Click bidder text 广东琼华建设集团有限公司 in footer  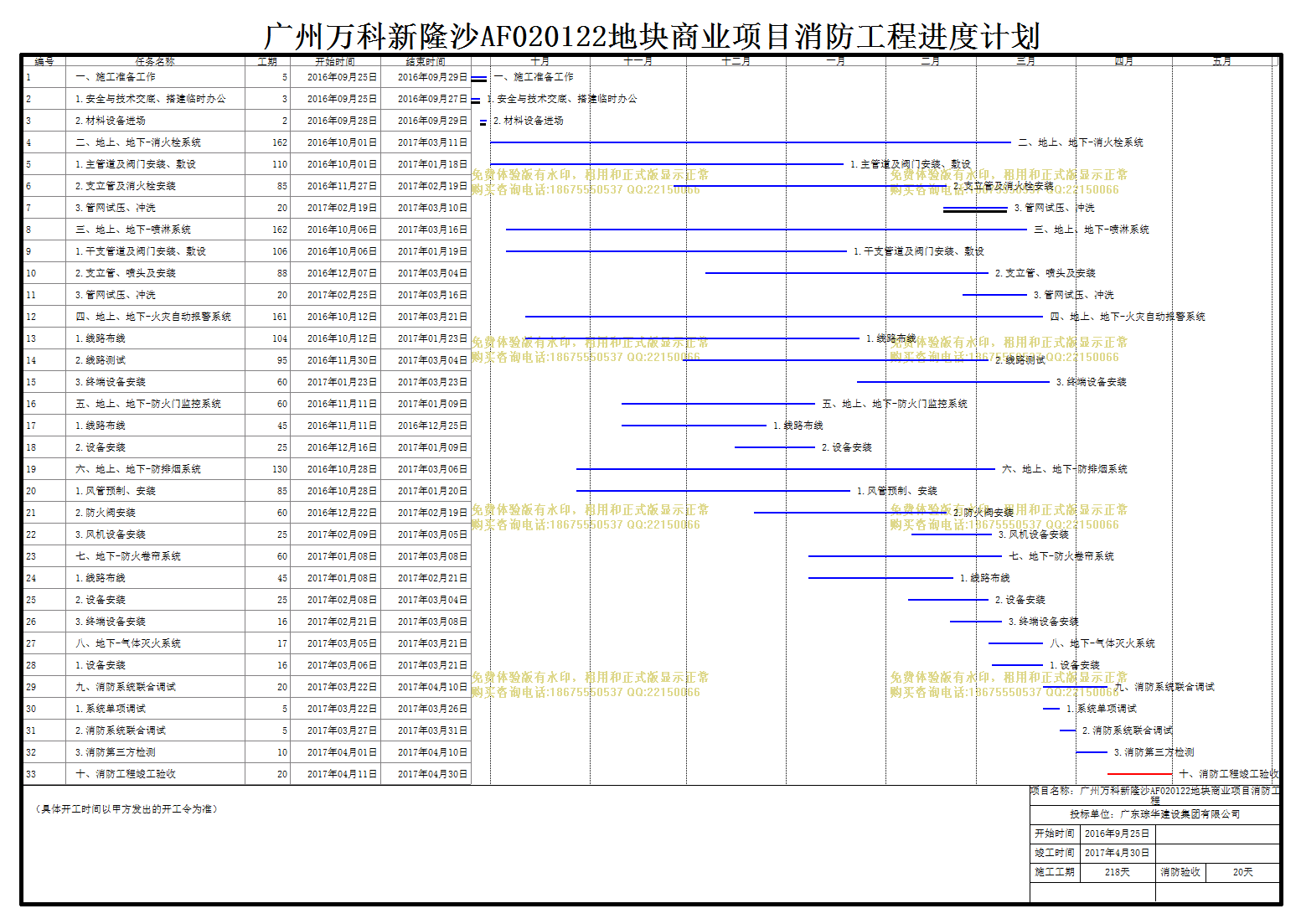pyautogui.click(x=1180, y=814)
